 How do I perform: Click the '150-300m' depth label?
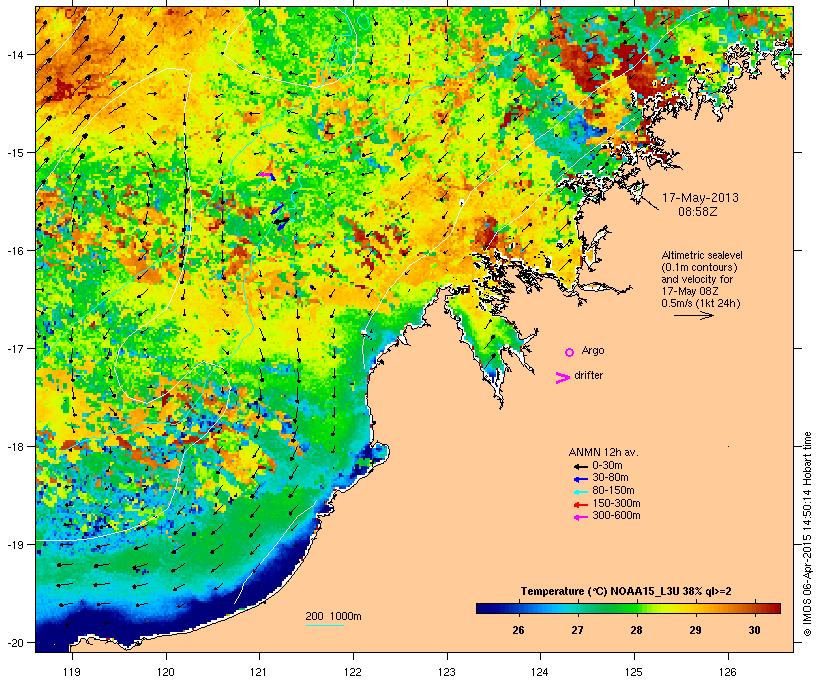tap(616, 503)
